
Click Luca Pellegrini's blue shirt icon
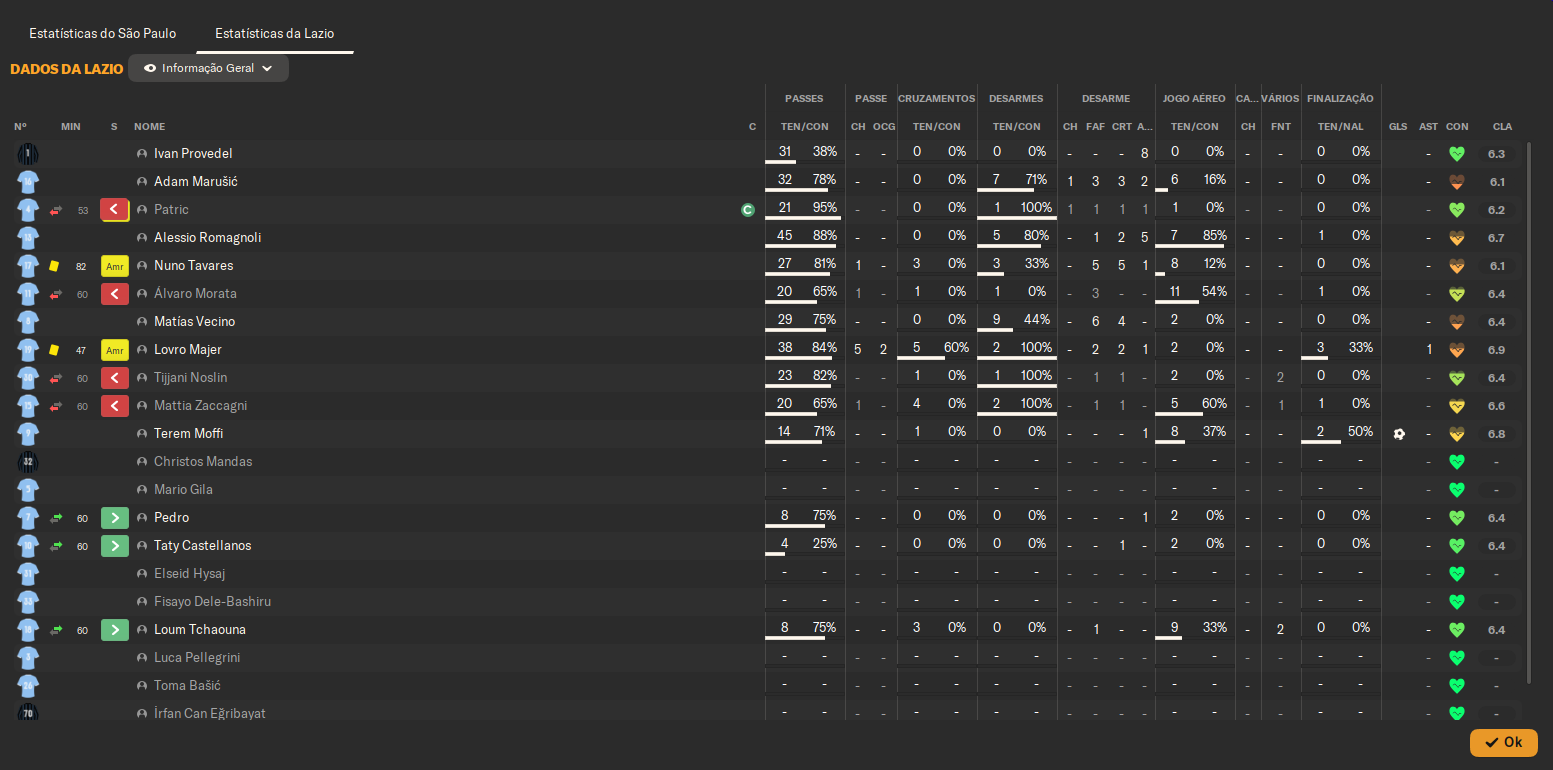28,658
